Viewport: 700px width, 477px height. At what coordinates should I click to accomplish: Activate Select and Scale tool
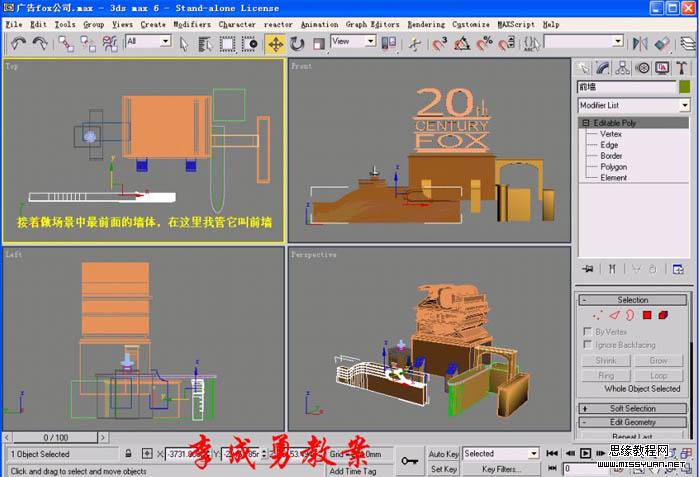[318, 44]
